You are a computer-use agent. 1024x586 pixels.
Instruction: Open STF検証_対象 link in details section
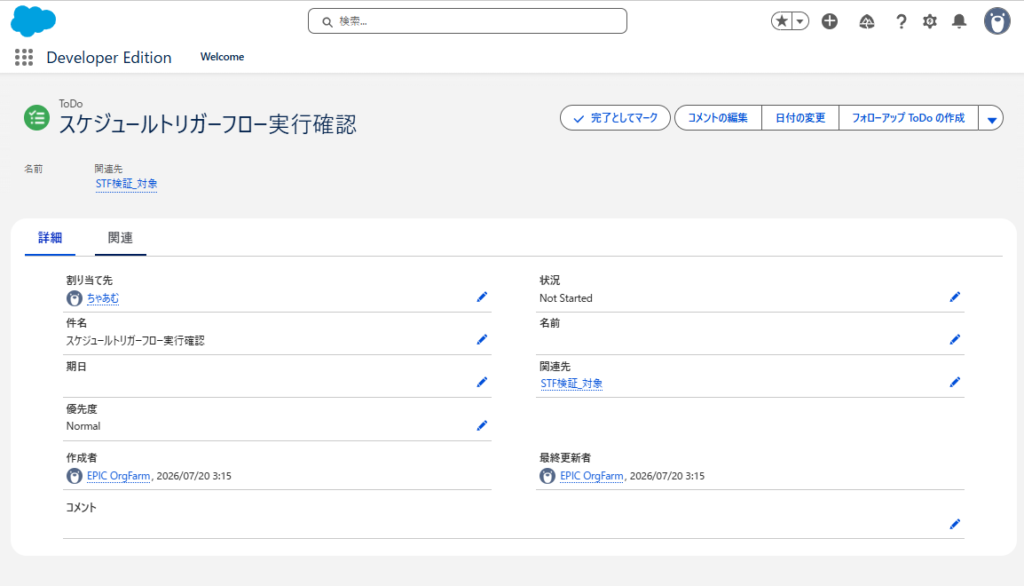point(571,383)
